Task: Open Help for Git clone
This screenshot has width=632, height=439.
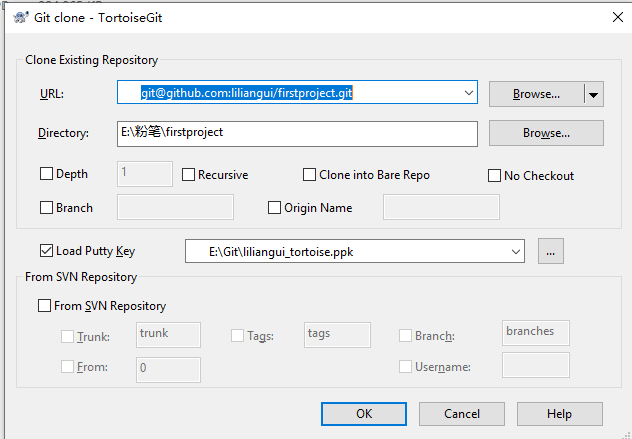Action: coord(560,414)
